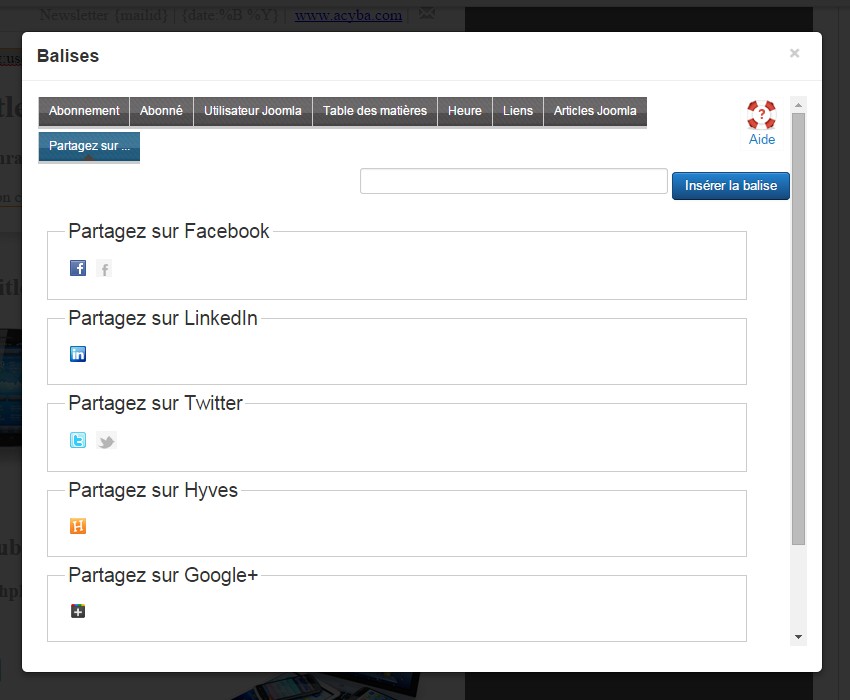Choose the Google+ share icon
850x700 pixels.
pos(78,611)
